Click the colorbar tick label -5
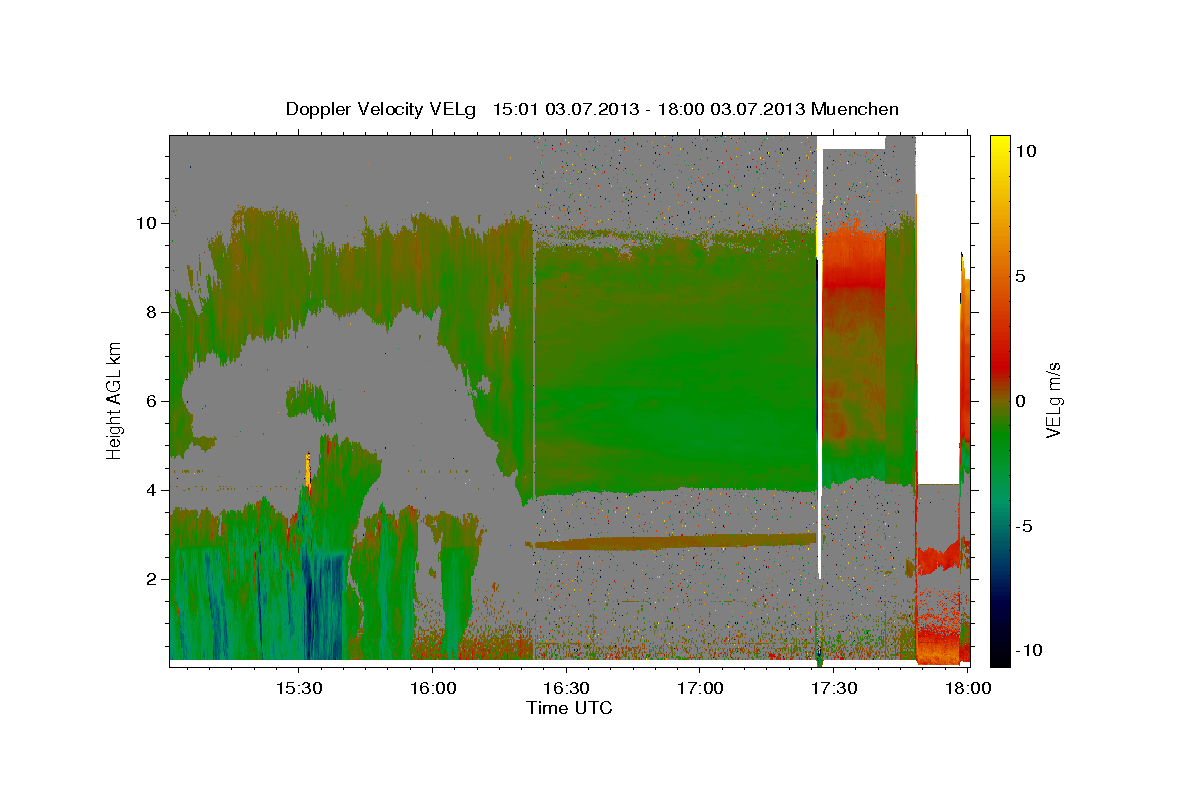This screenshot has width=1200, height=800. point(1025,526)
